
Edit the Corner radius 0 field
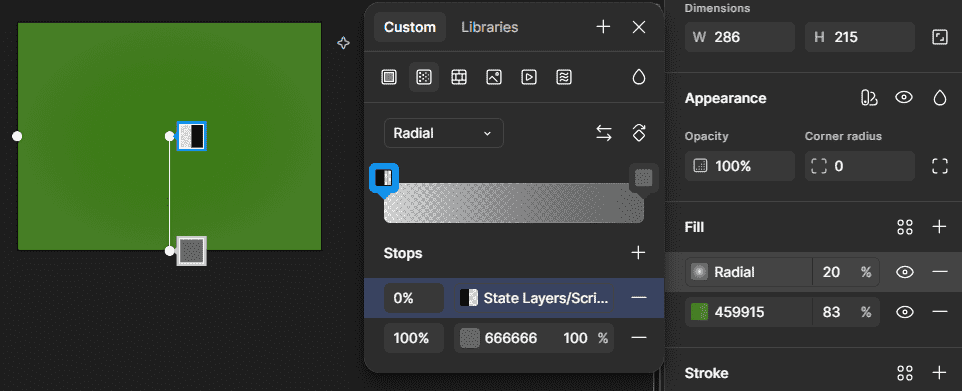coord(860,166)
